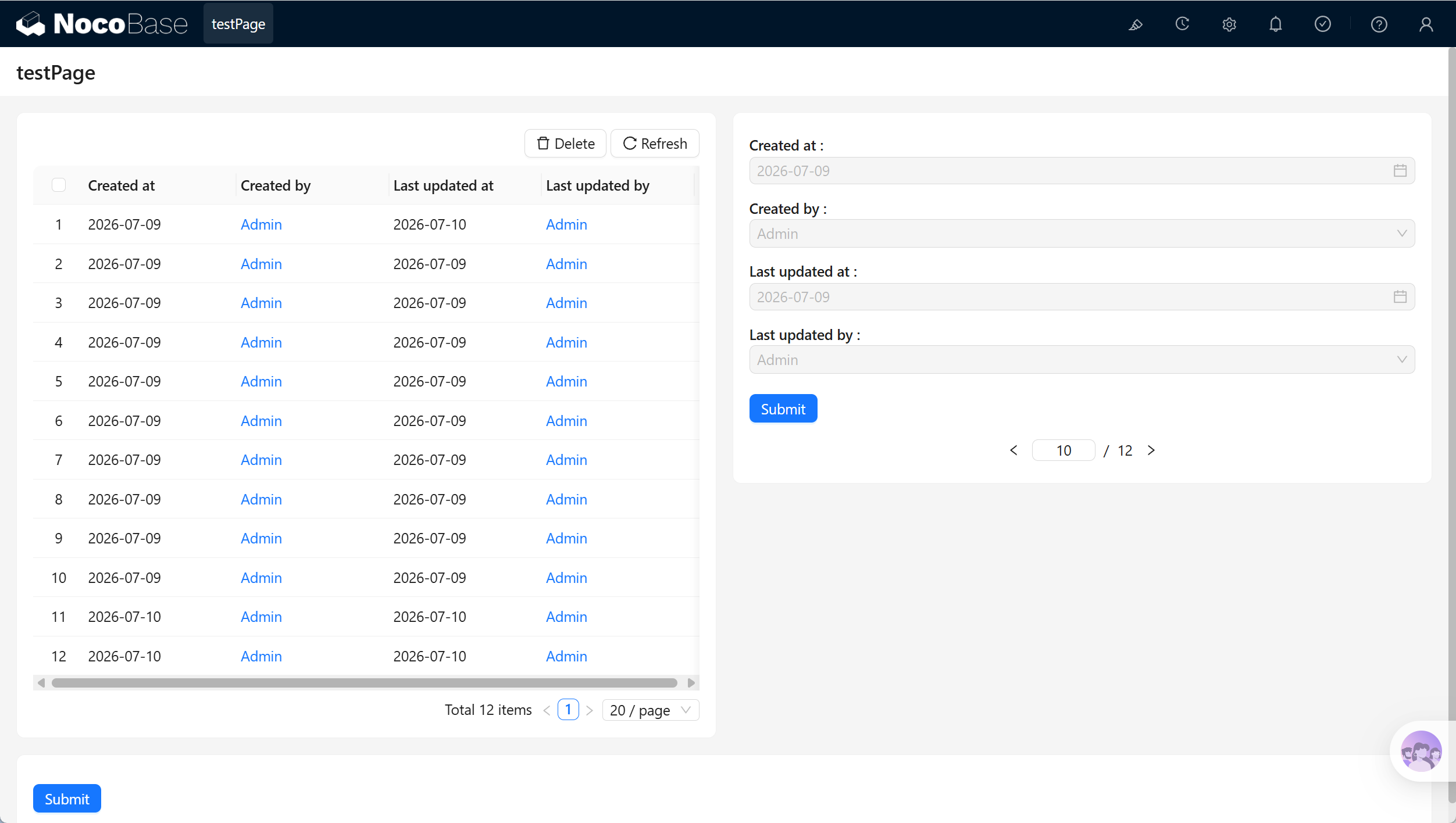
Task: Click calendar icon in Created at field
Action: point(1400,171)
